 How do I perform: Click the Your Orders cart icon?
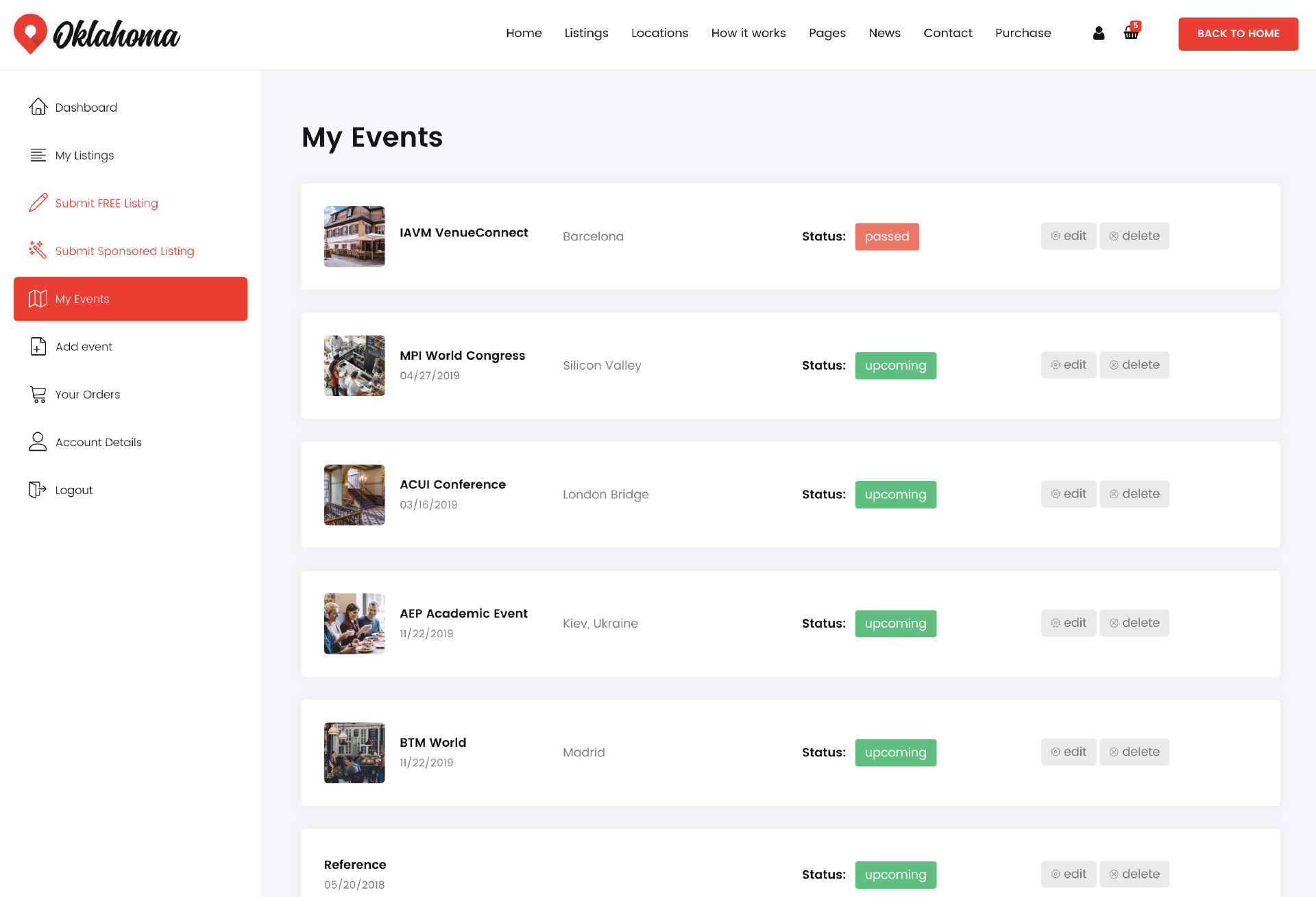click(38, 395)
